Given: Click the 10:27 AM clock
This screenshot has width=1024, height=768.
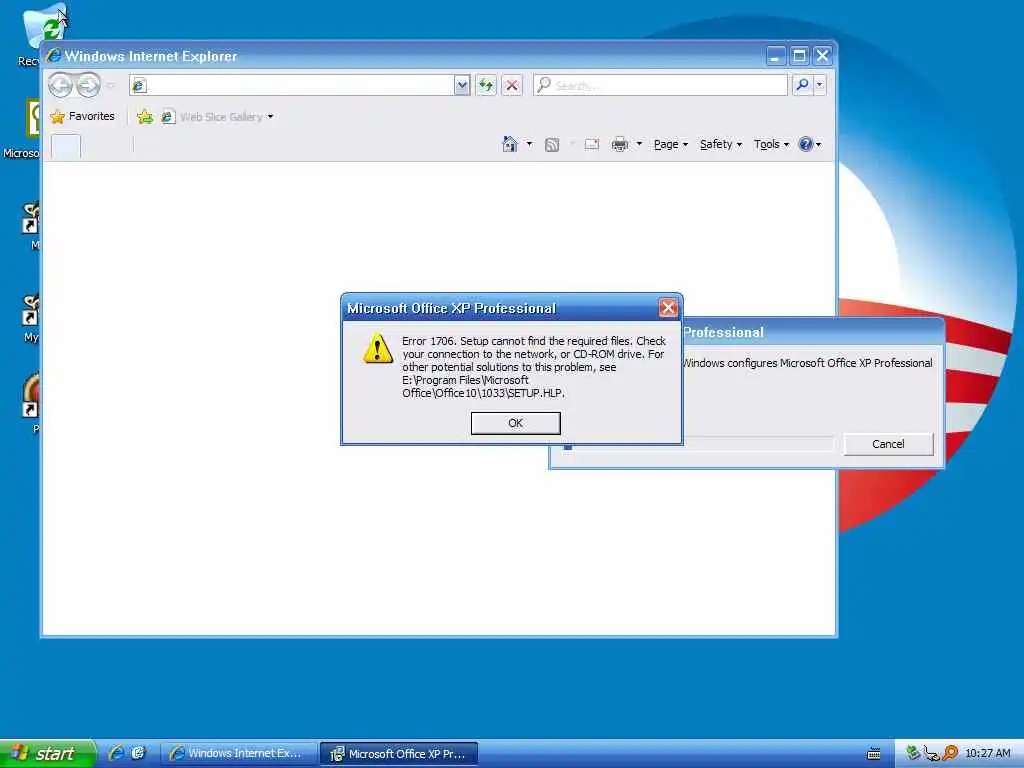Looking at the screenshot, I should pyautogui.click(x=987, y=754).
